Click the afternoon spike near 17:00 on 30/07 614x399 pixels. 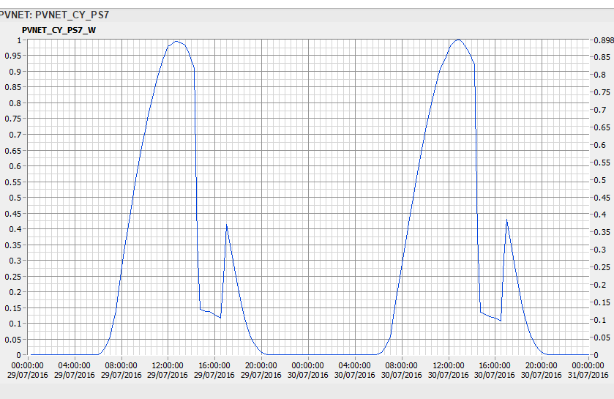click(x=507, y=220)
